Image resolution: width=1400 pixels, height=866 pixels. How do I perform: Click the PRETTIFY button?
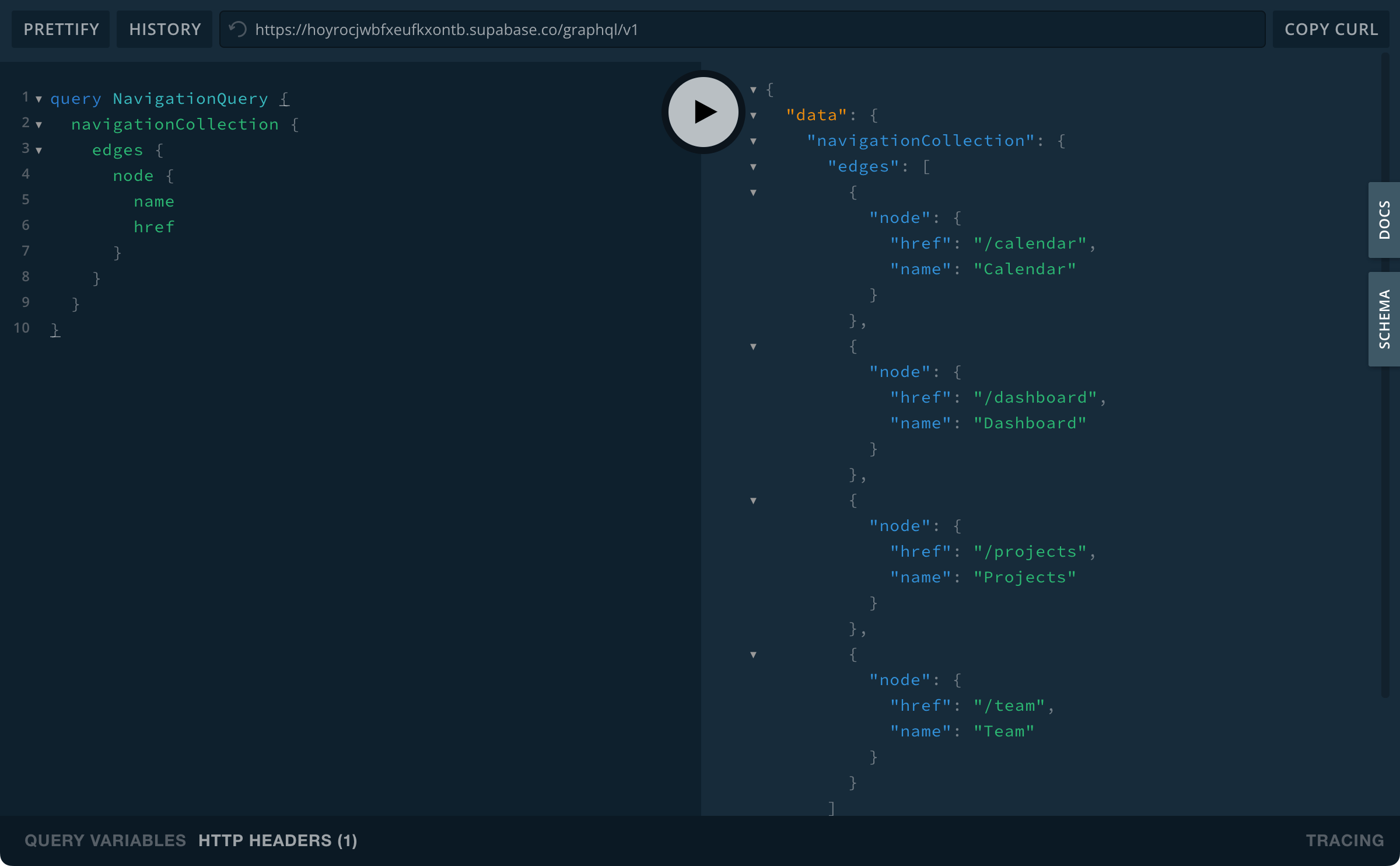61,29
